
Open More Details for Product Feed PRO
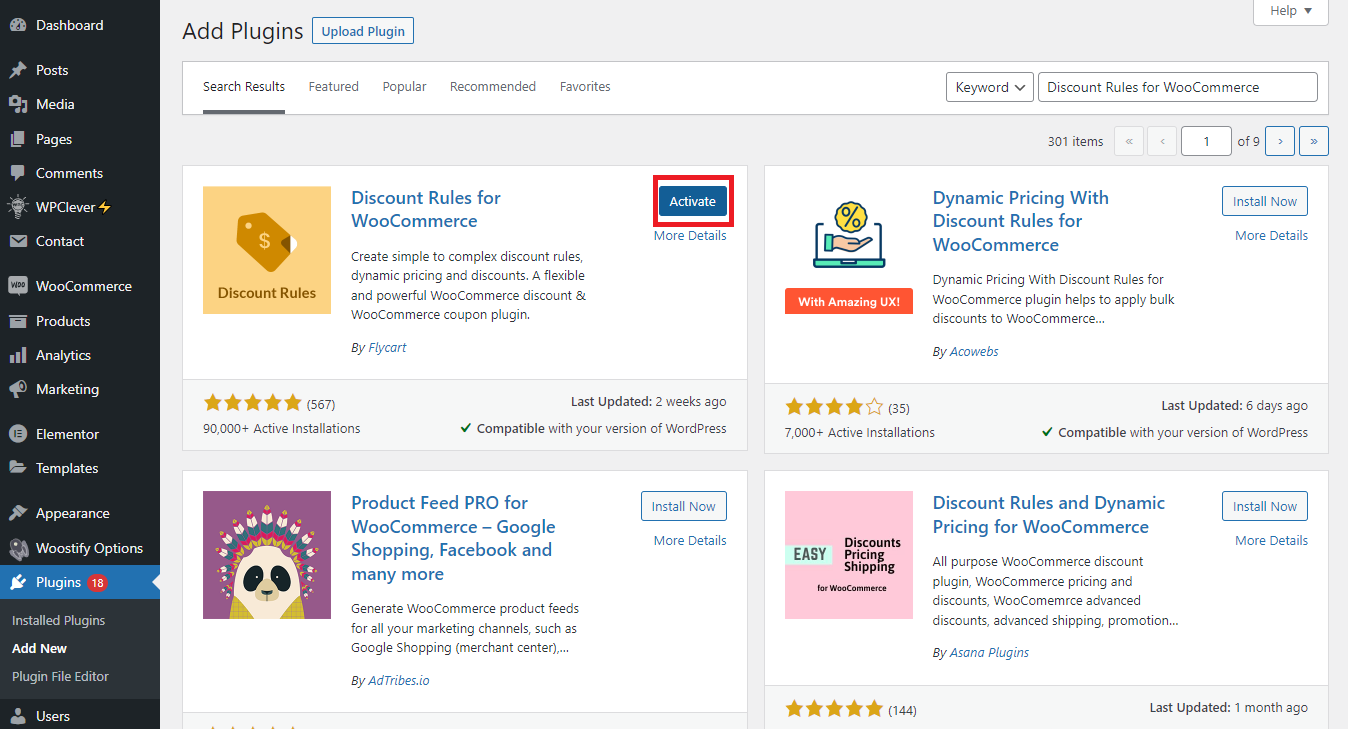(x=690, y=541)
